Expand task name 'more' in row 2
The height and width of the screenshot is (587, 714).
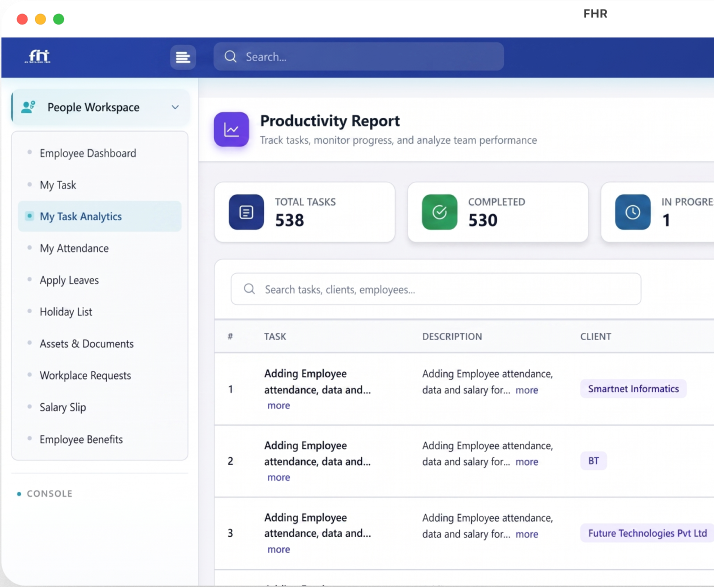[279, 477]
